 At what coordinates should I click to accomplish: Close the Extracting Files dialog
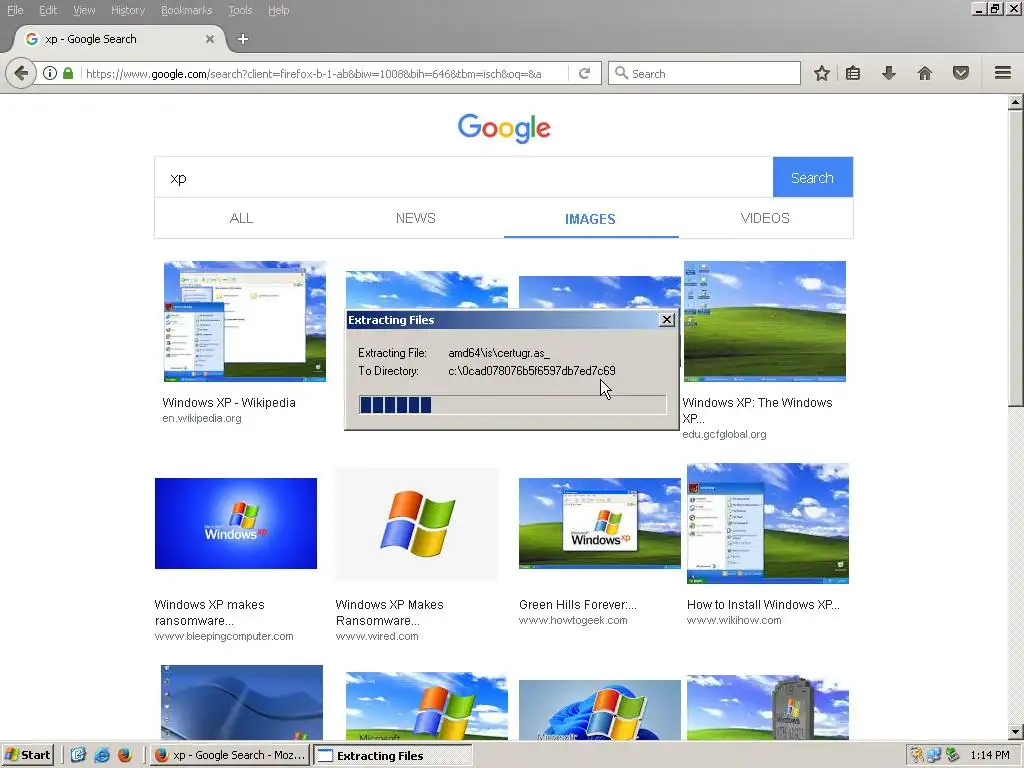[x=667, y=319]
